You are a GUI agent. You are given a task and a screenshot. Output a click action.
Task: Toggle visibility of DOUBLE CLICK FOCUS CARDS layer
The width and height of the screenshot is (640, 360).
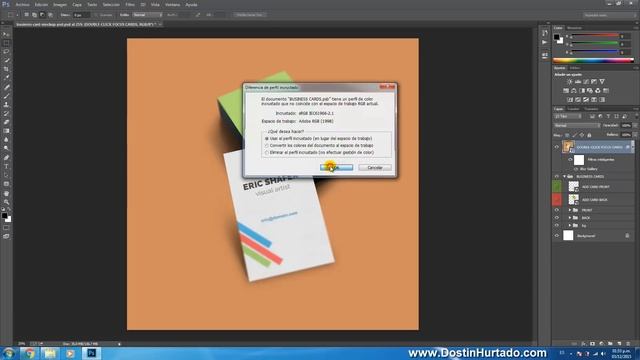tap(556, 147)
